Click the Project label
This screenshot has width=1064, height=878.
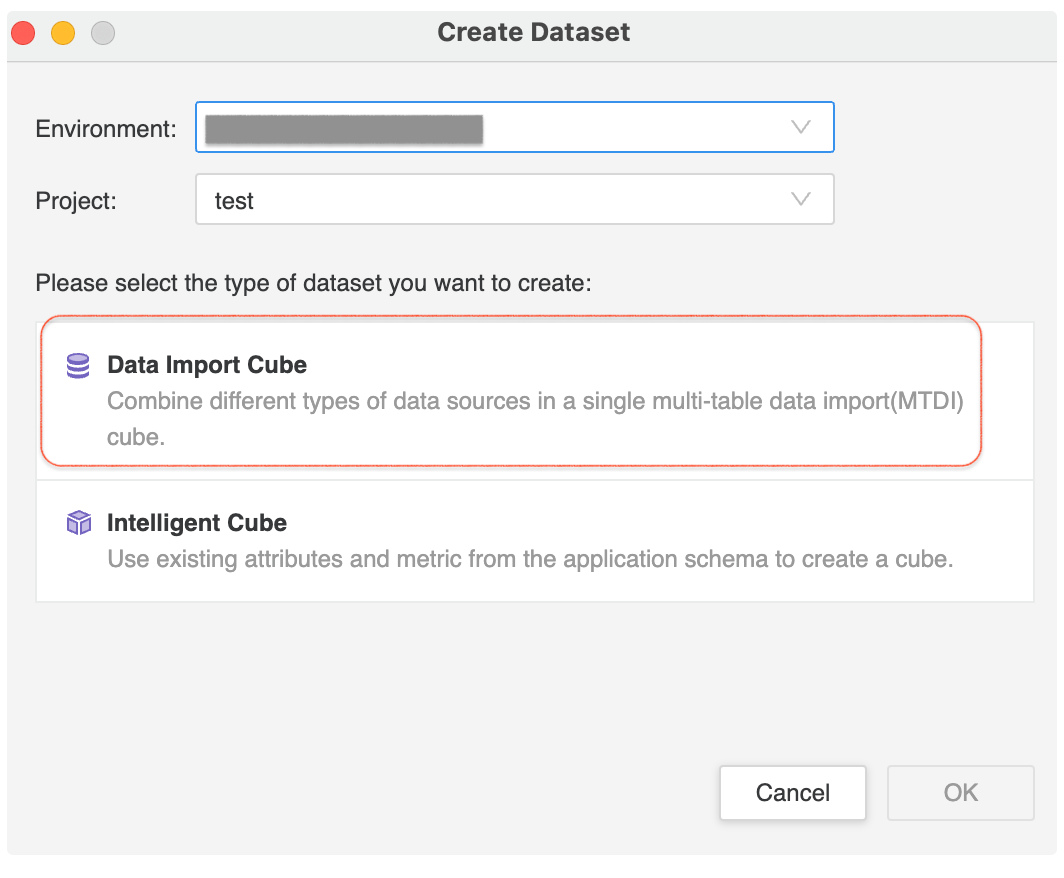[76, 201]
